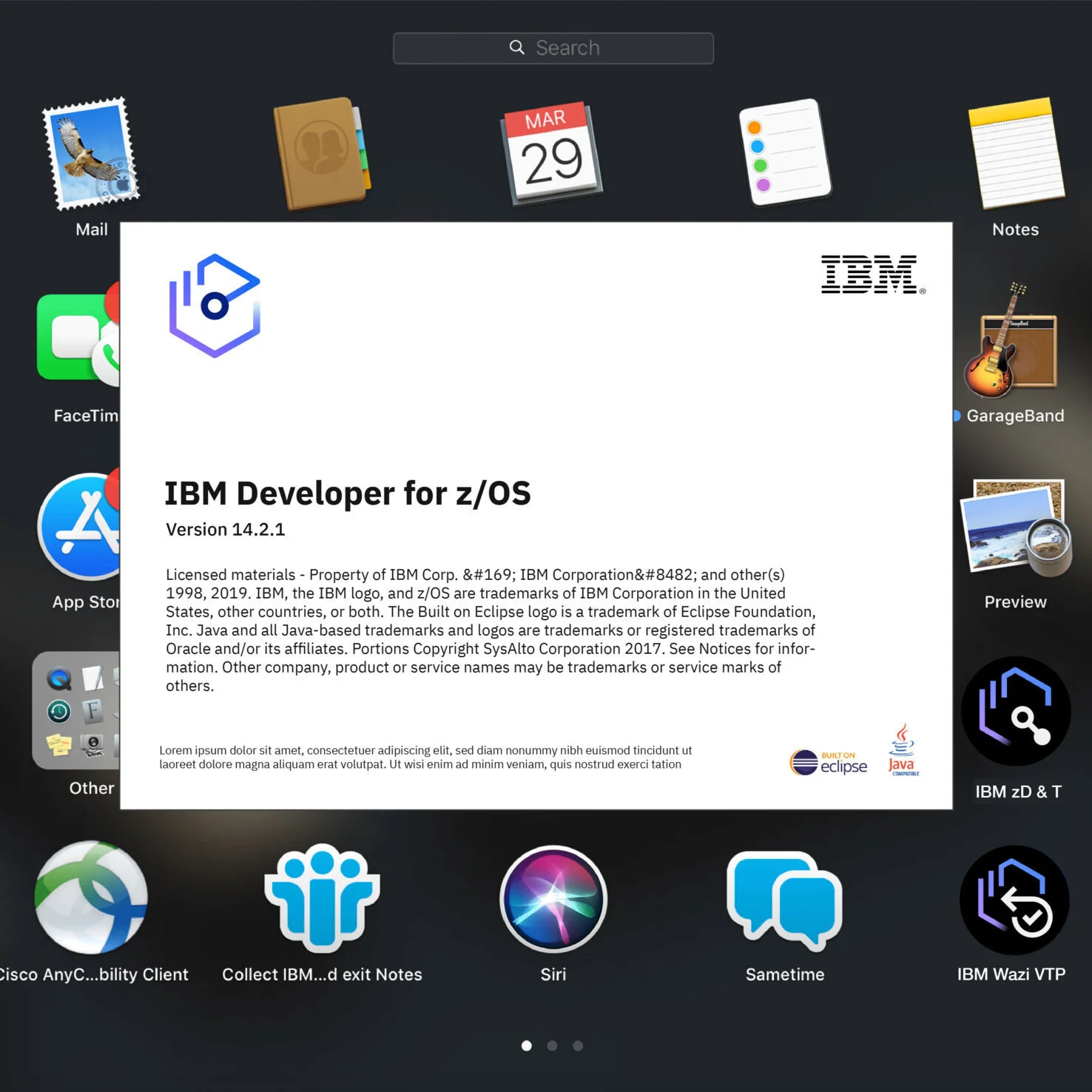Launch Collect IBM Notes exit icon
The height and width of the screenshot is (1092, 1092).
[x=323, y=897]
